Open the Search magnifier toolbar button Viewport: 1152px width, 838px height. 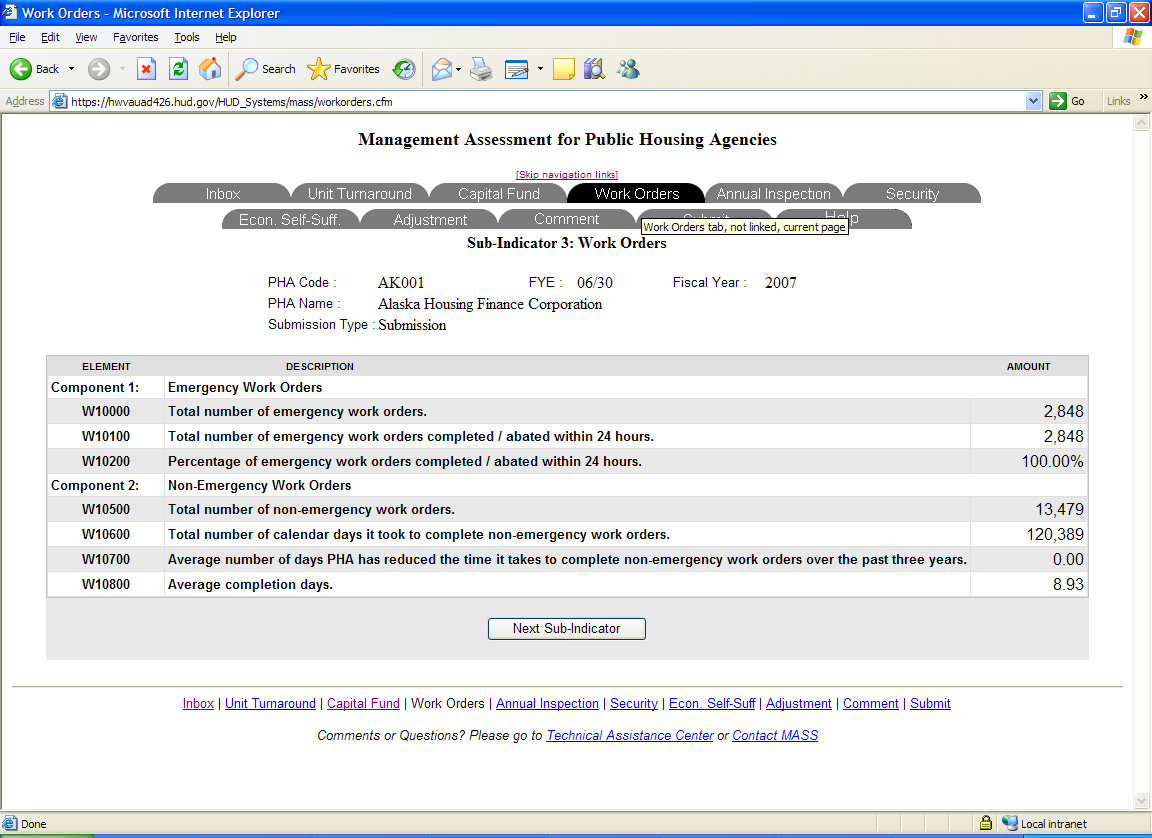265,69
